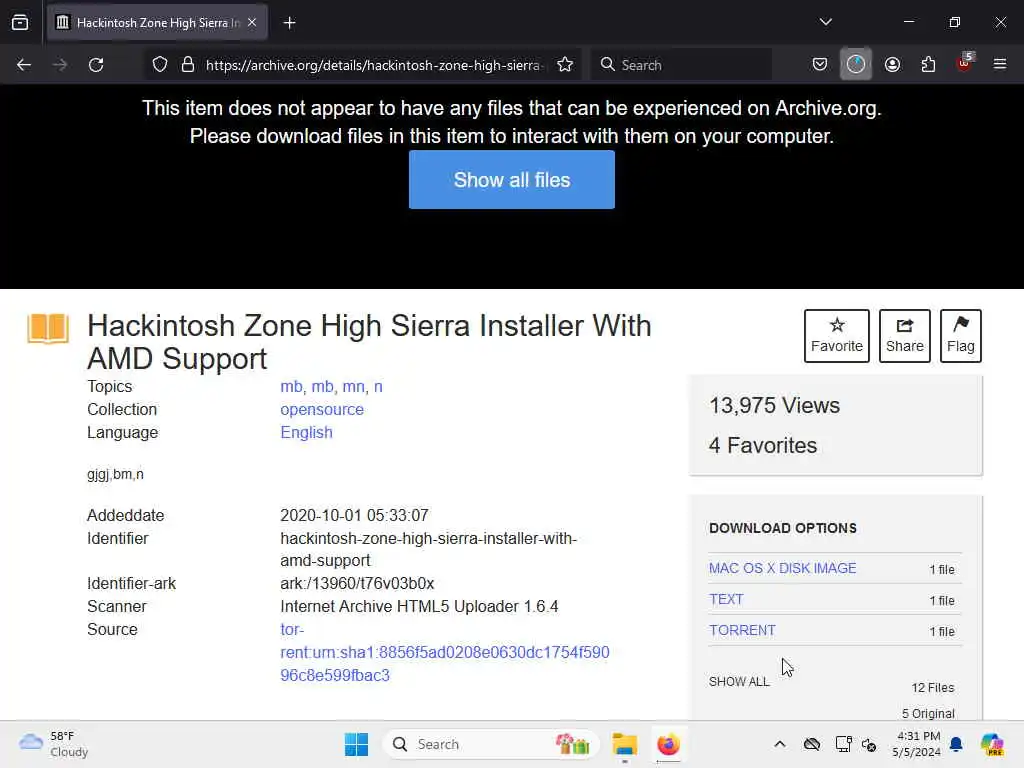This screenshot has width=1024, height=768.
Task: Download the TORRENT file
Action: [743, 630]
